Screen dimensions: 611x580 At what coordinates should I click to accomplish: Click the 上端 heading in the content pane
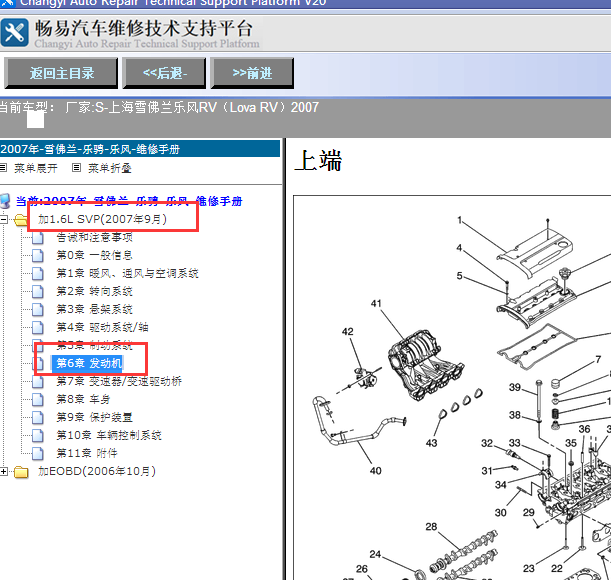click(x=318, y=161)
